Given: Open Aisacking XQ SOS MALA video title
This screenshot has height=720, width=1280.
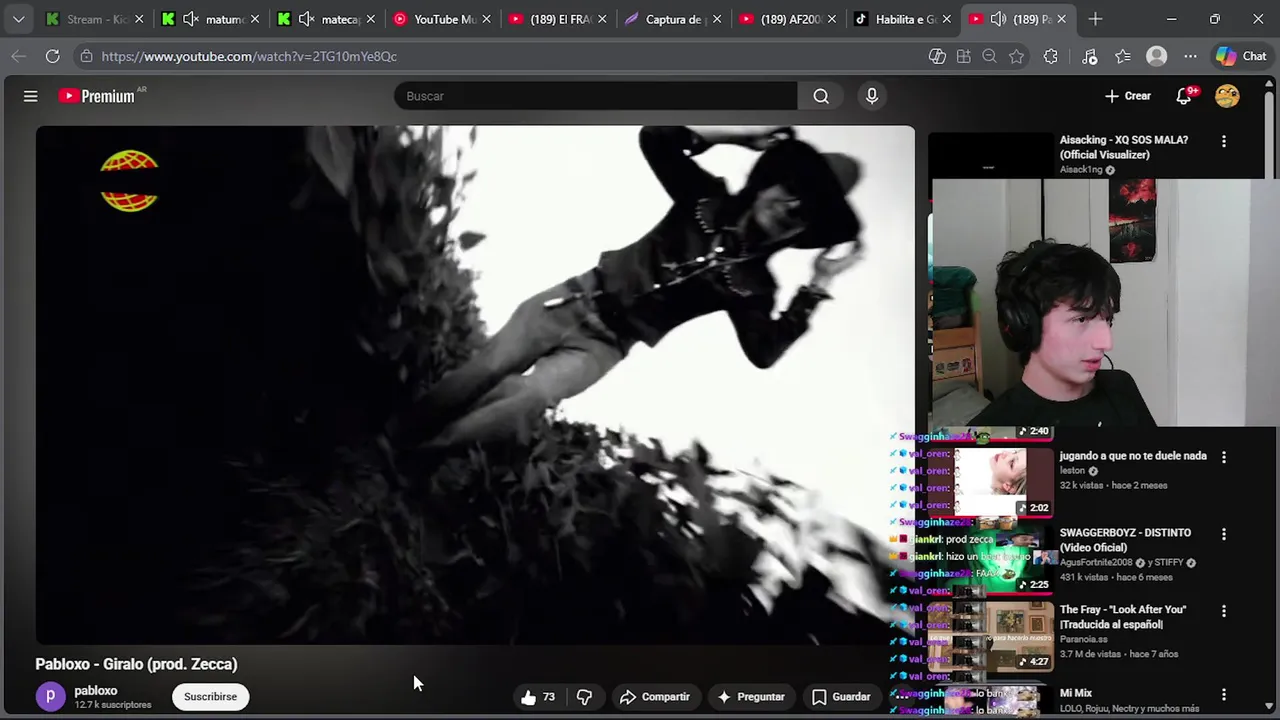Looking at the screenshot, I should (x=1124, y=147).
